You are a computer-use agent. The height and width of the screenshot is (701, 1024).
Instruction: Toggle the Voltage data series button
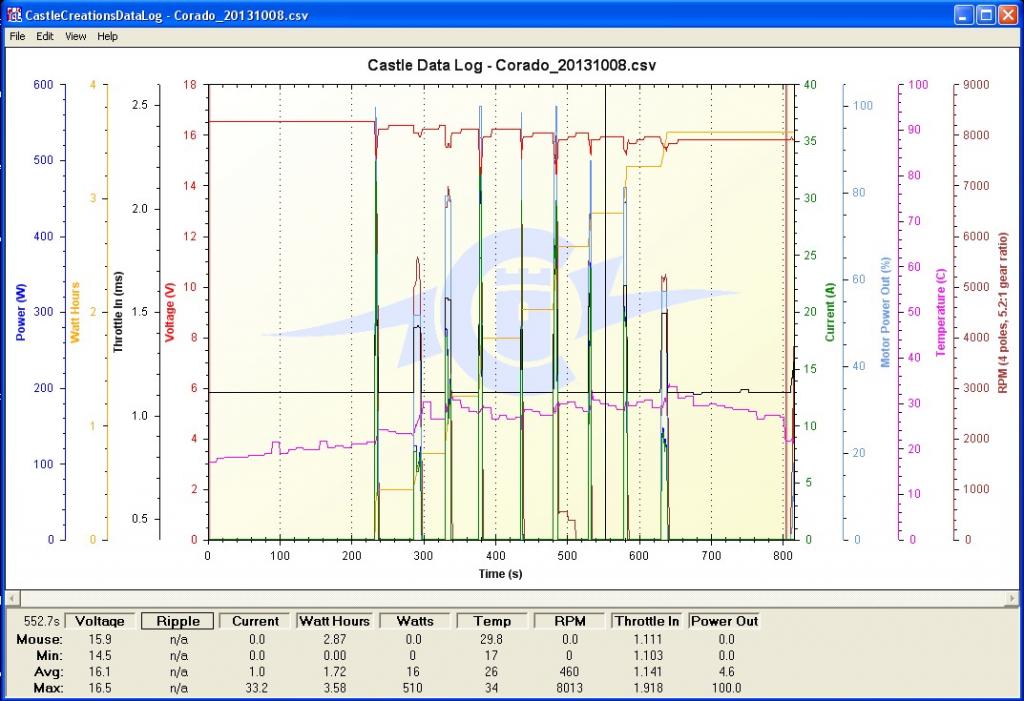[x=99, y=621]
